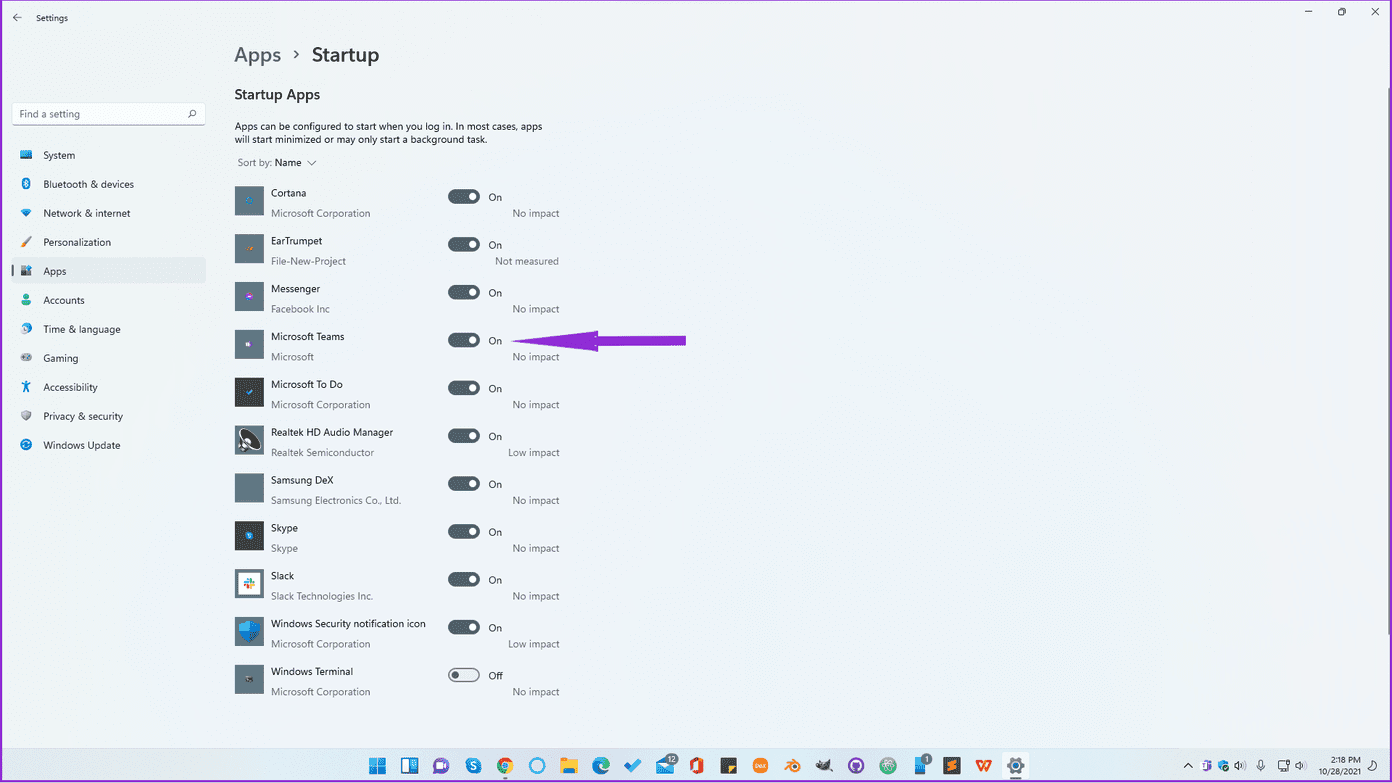The width and height of the screenshot is (1392, 783).
Task: Open GitHub Desktop from the taskbar
Action: coord(856,766)
